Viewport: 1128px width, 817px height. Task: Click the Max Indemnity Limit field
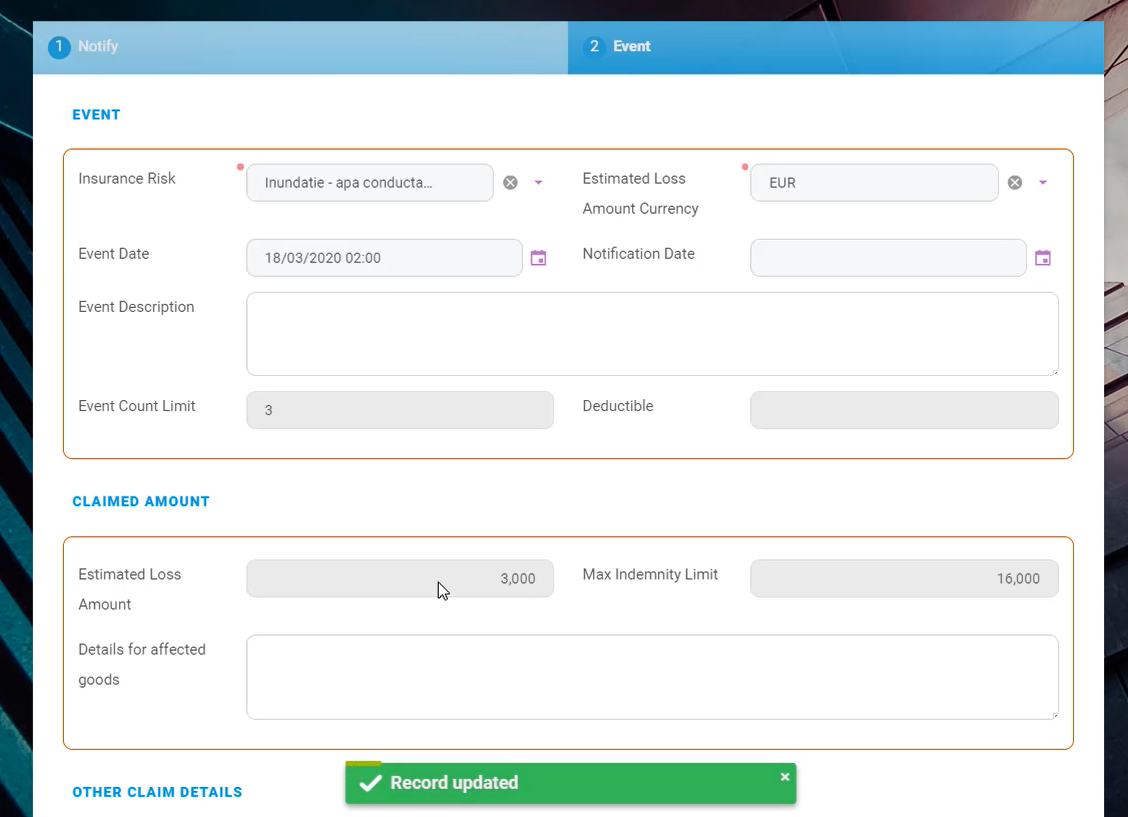coord(903,578)
